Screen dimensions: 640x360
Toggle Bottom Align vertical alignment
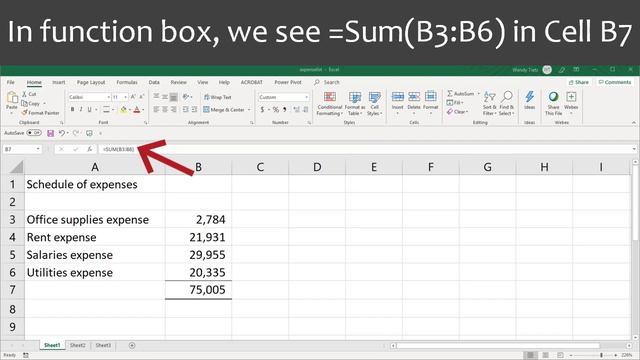173,97
